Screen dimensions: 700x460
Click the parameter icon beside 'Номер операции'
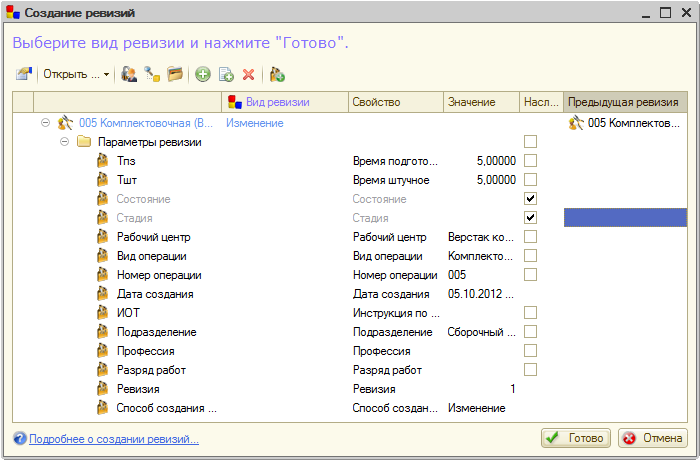coord(103,274)
